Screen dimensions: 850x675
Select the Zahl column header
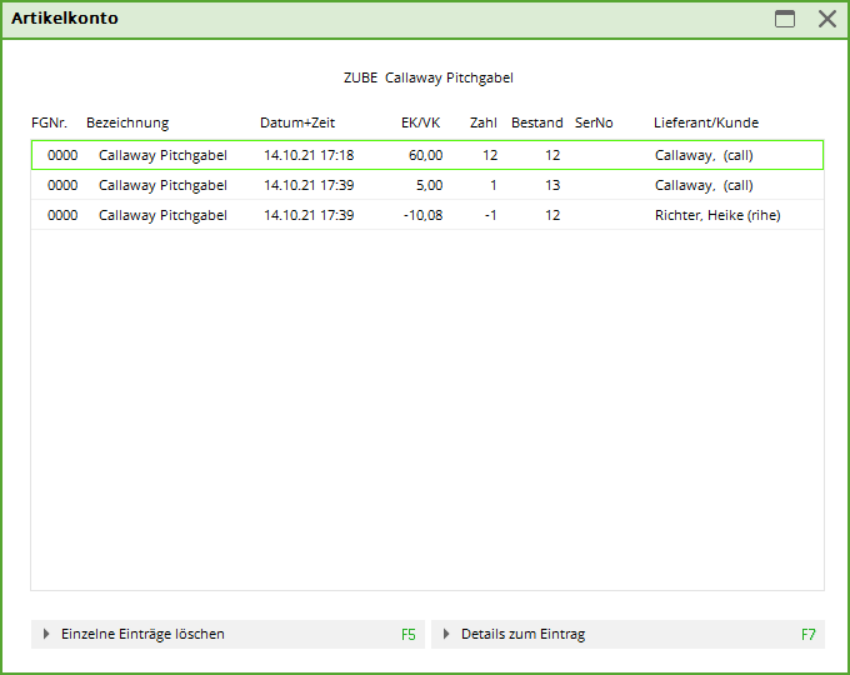pyautogui.click(x=483, y=123)
